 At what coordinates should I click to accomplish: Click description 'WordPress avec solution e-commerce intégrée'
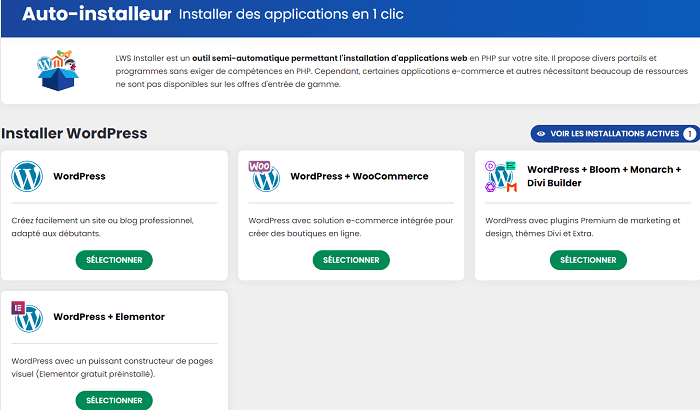(x=351, y=227)
